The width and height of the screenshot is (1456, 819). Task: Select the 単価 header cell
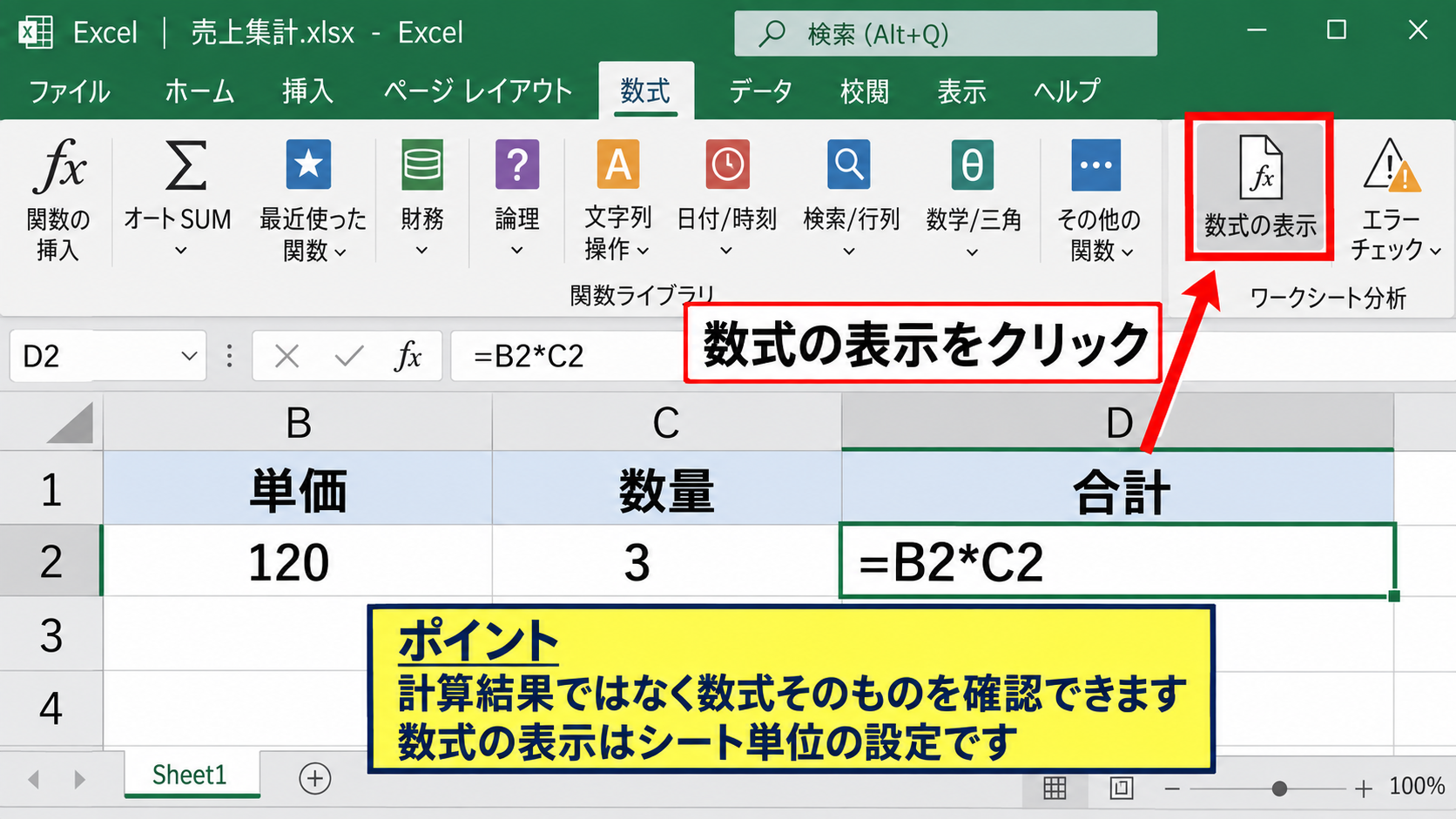click(x=298, y=489)
